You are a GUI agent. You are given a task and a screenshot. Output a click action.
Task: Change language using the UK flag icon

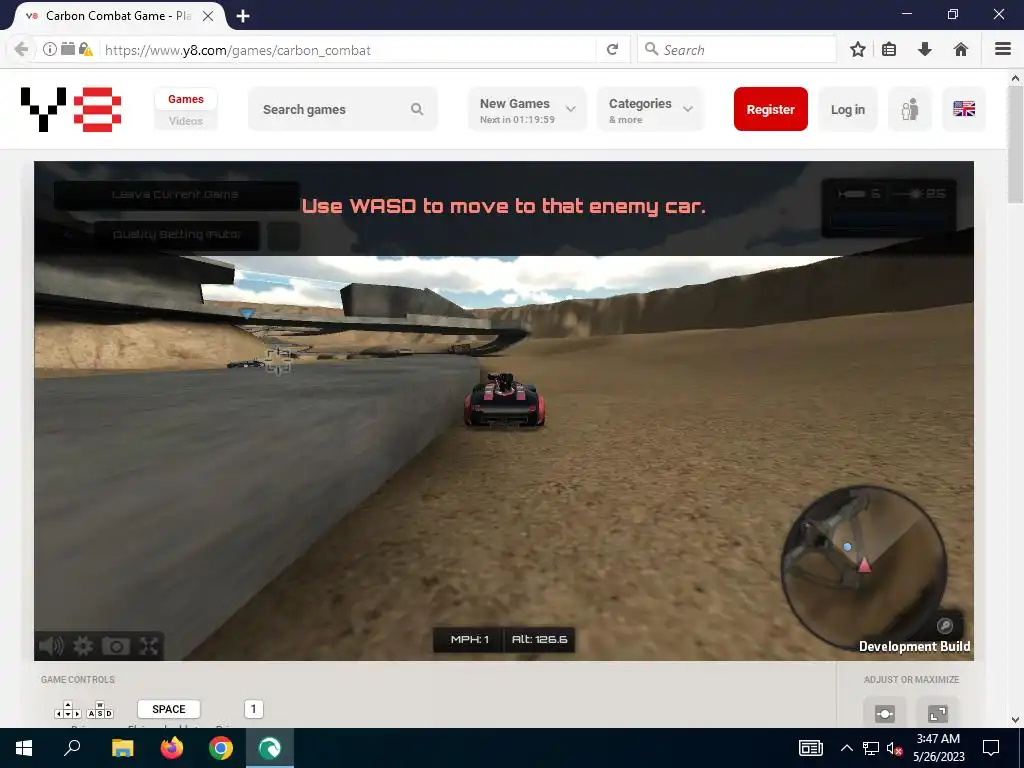point(964,109)
